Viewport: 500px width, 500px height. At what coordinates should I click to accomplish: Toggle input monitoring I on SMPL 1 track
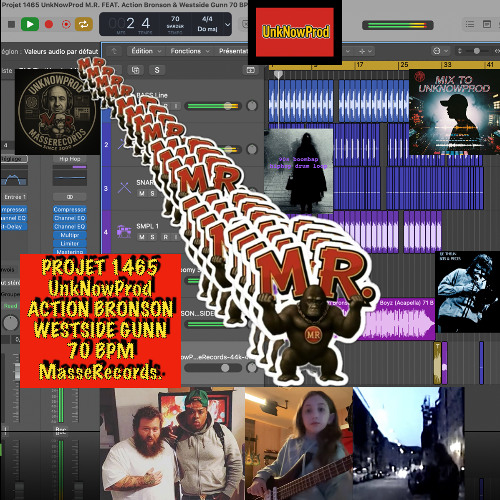click(176, 237)
